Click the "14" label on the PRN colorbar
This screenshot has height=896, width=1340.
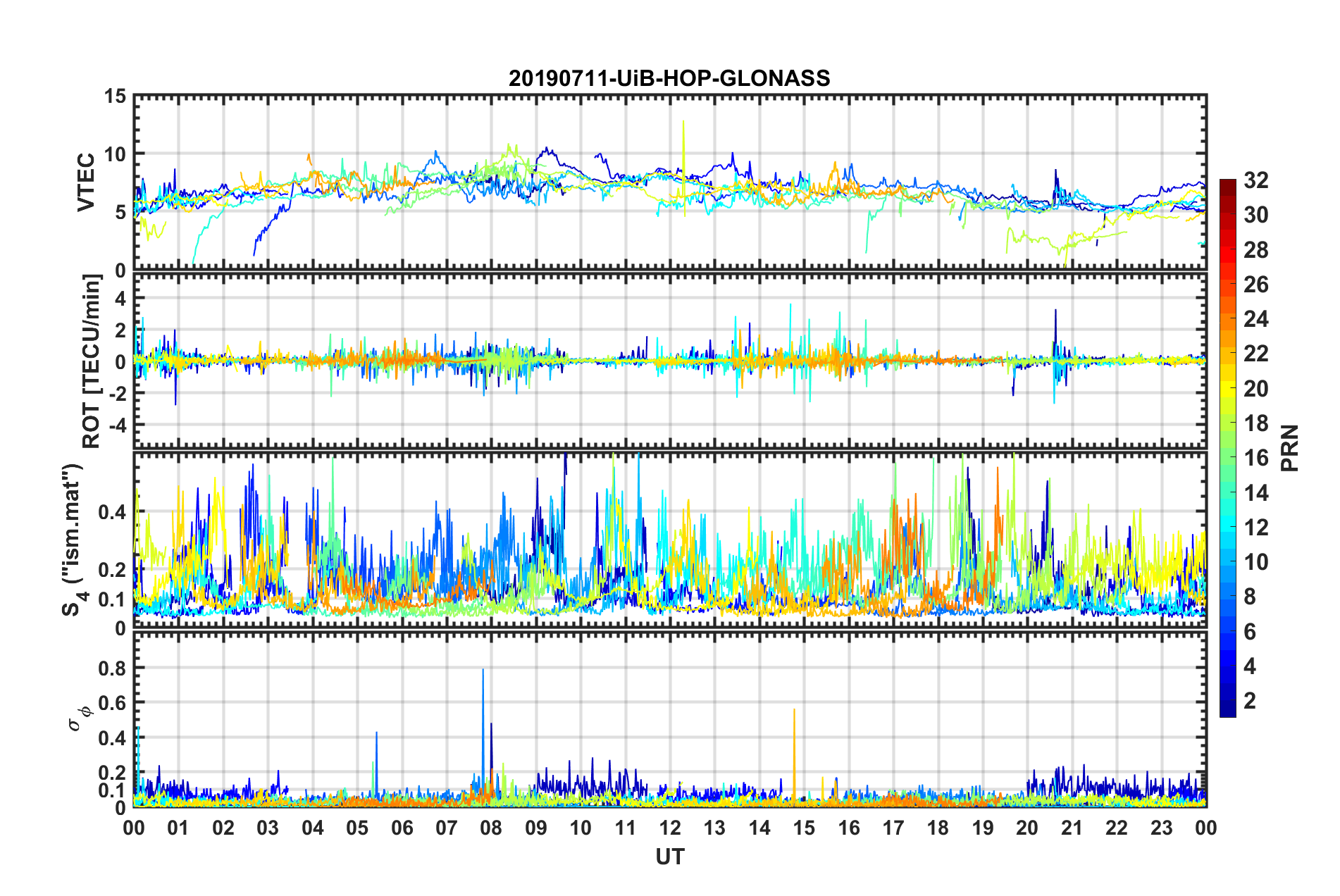(1255, 493)
